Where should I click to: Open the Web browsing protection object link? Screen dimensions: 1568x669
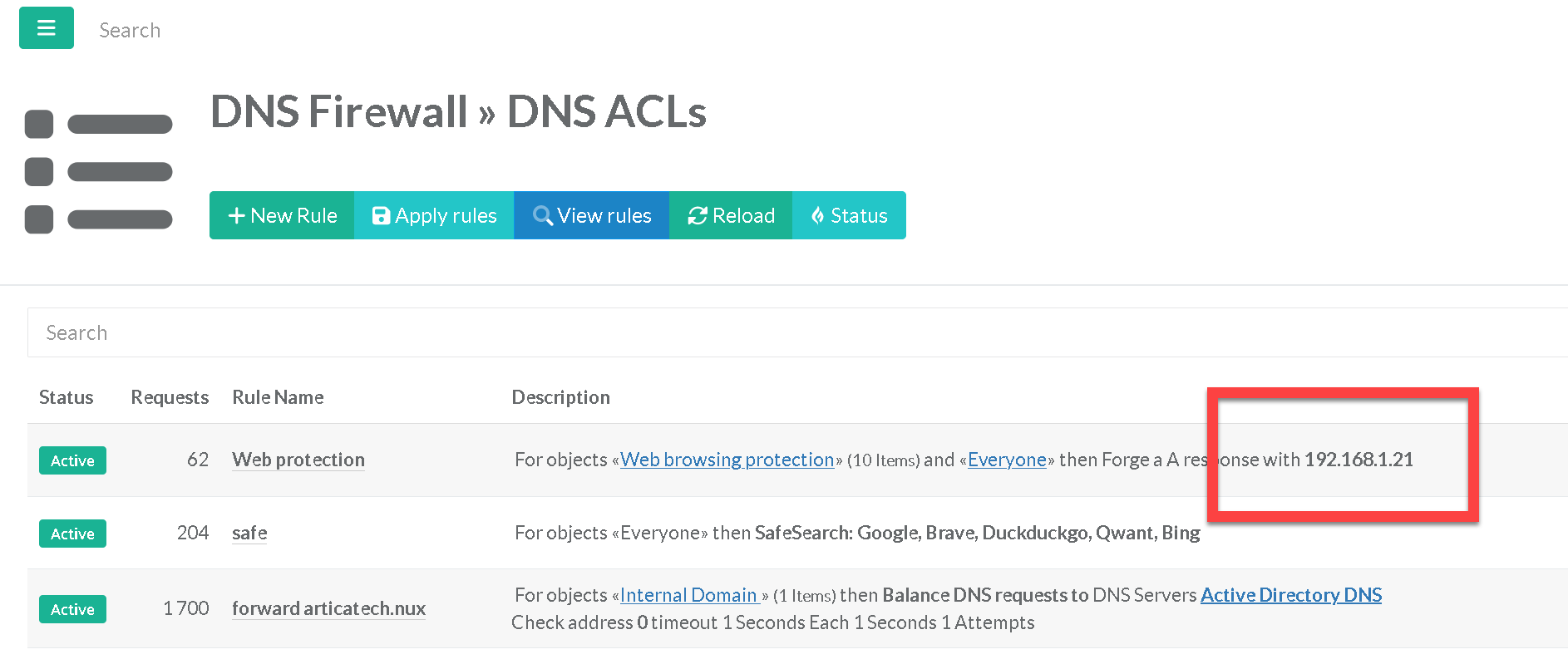(727, 460)
